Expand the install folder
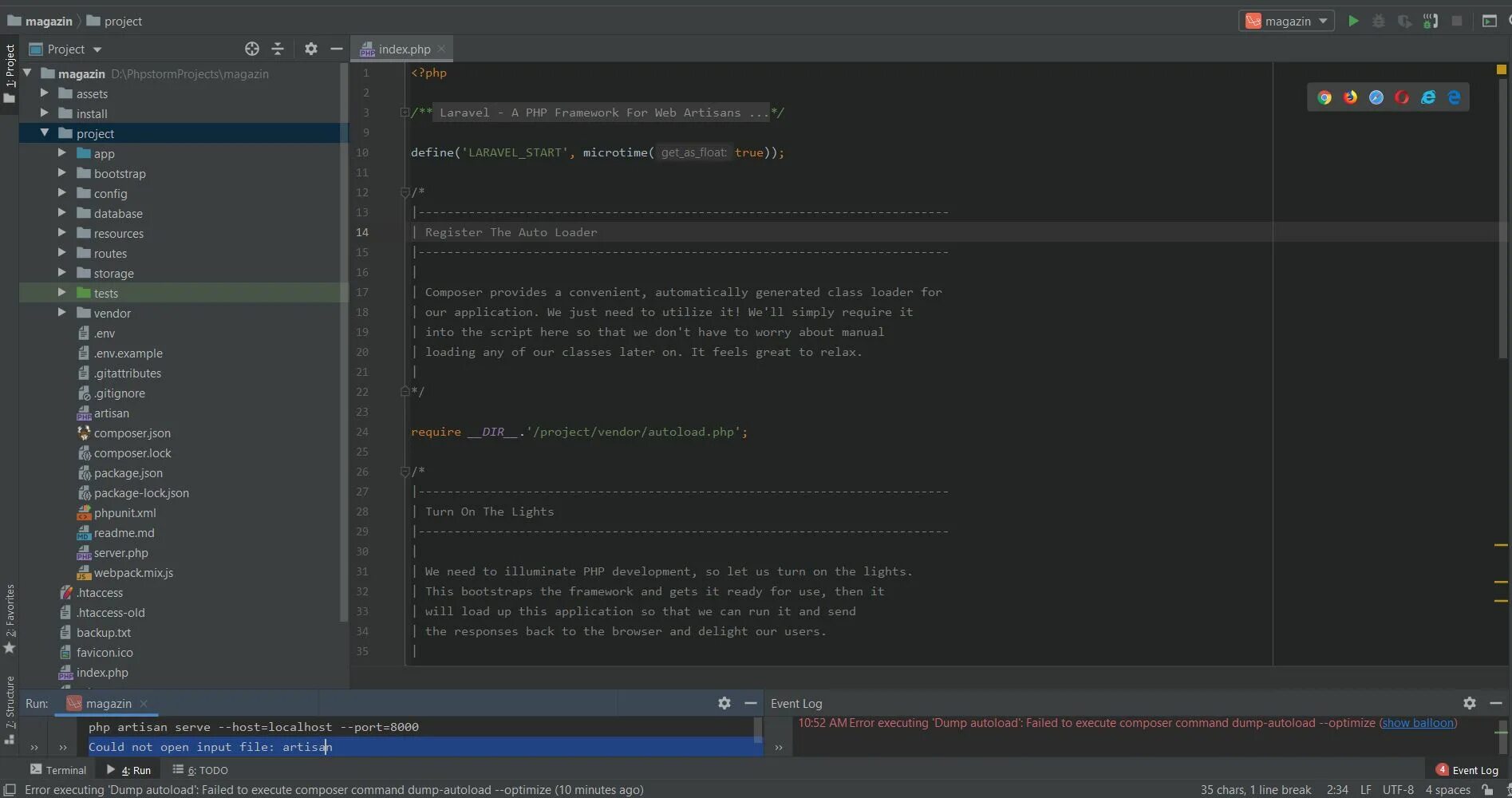This screenshot has width=1512, height=798. point(44,113)
